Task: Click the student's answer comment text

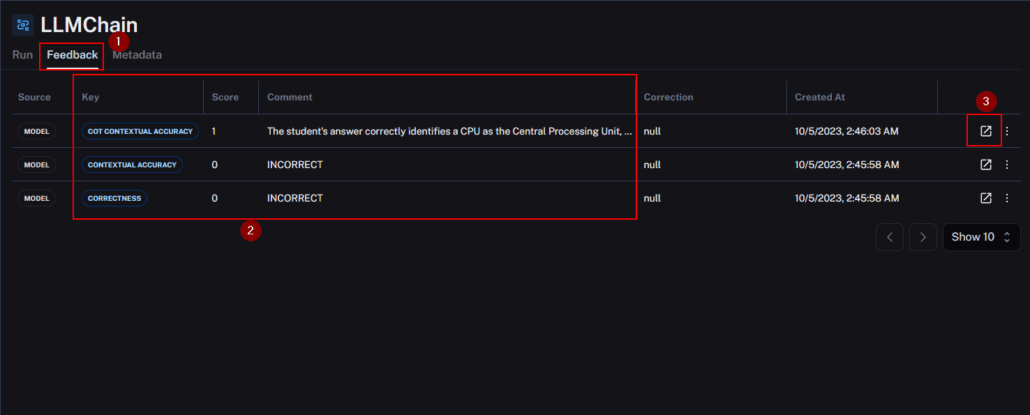Action: click(x=449, y=131)
